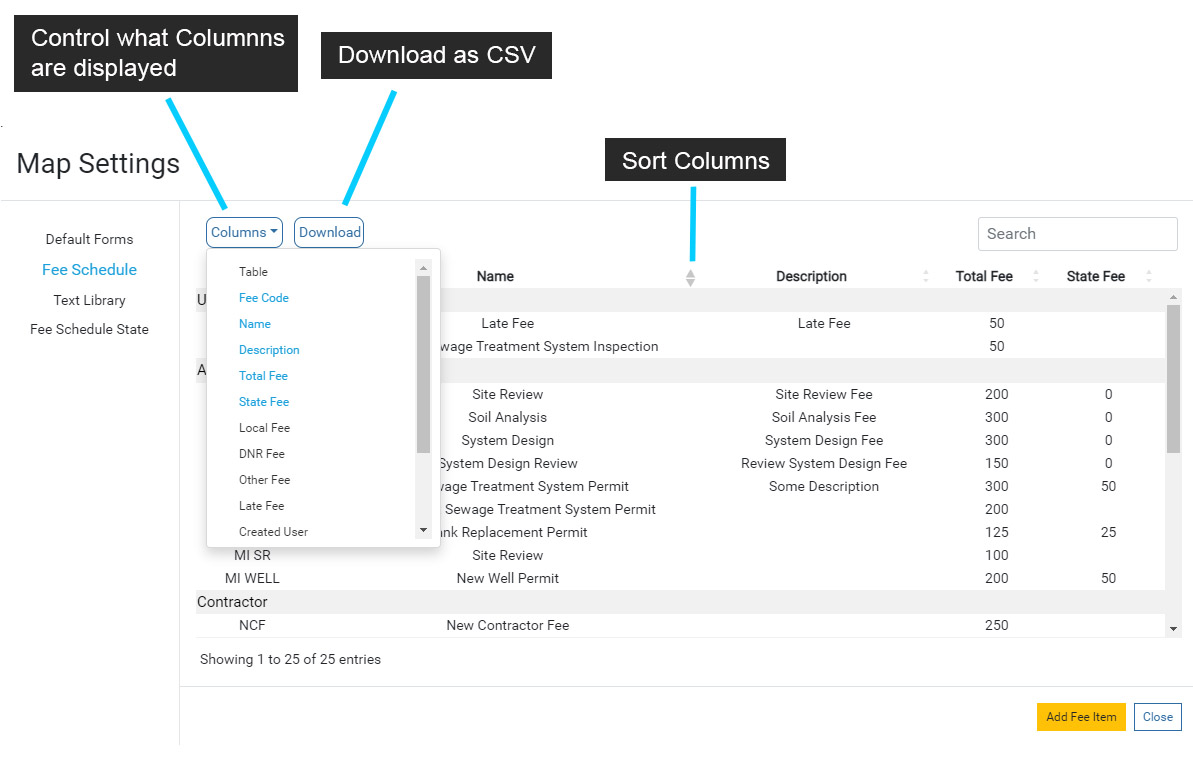Screen dimensions: 1193x762
Task: Open the Columns dropdown
Action: click(244, 232)
